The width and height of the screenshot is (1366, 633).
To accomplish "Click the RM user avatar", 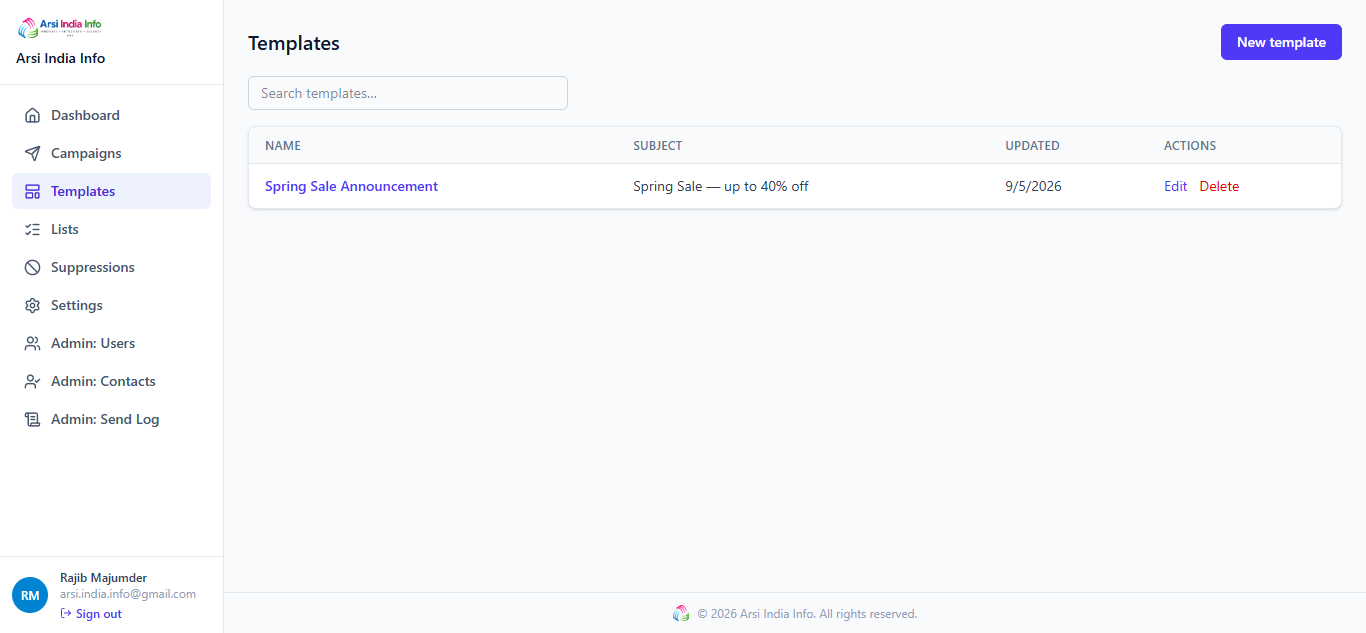I will click(x=30, y=595).
